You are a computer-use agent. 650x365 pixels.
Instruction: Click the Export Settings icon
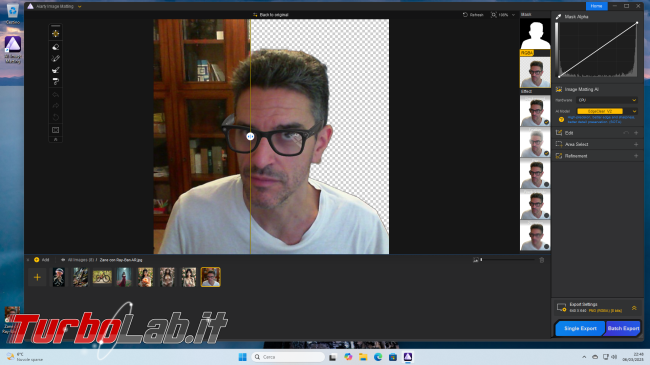point(561,307)
